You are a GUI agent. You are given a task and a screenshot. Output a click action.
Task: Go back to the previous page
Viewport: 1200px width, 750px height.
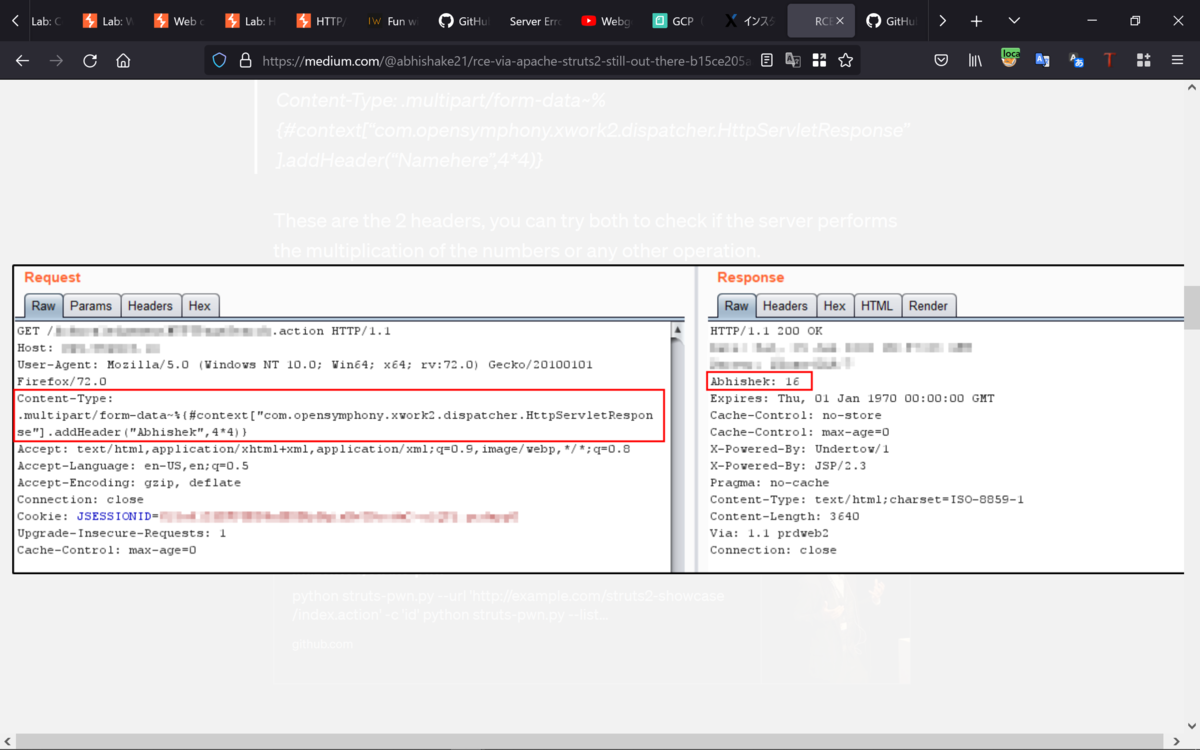22,61
